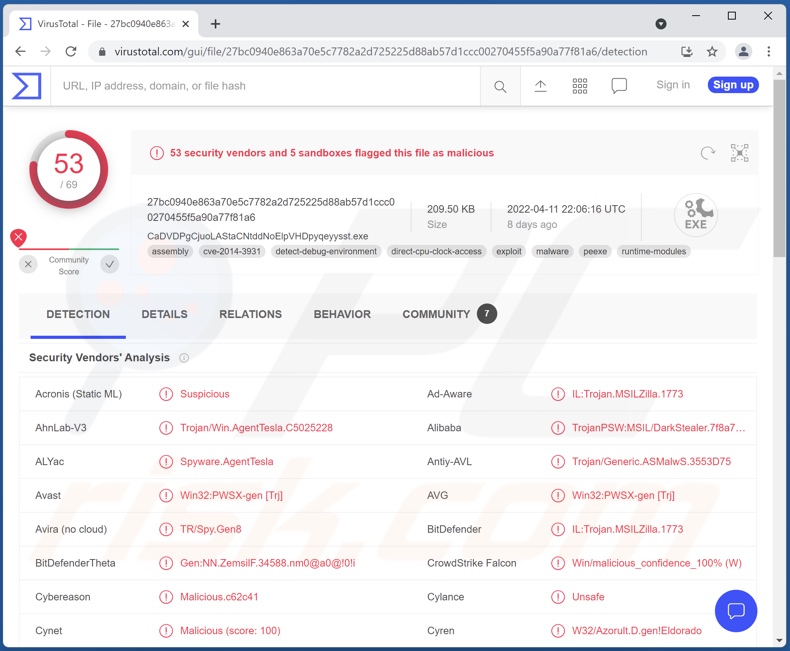Click the TR/Spy.Gen8 Avira result
790x651 pixels.
click(x=211, y=530)
